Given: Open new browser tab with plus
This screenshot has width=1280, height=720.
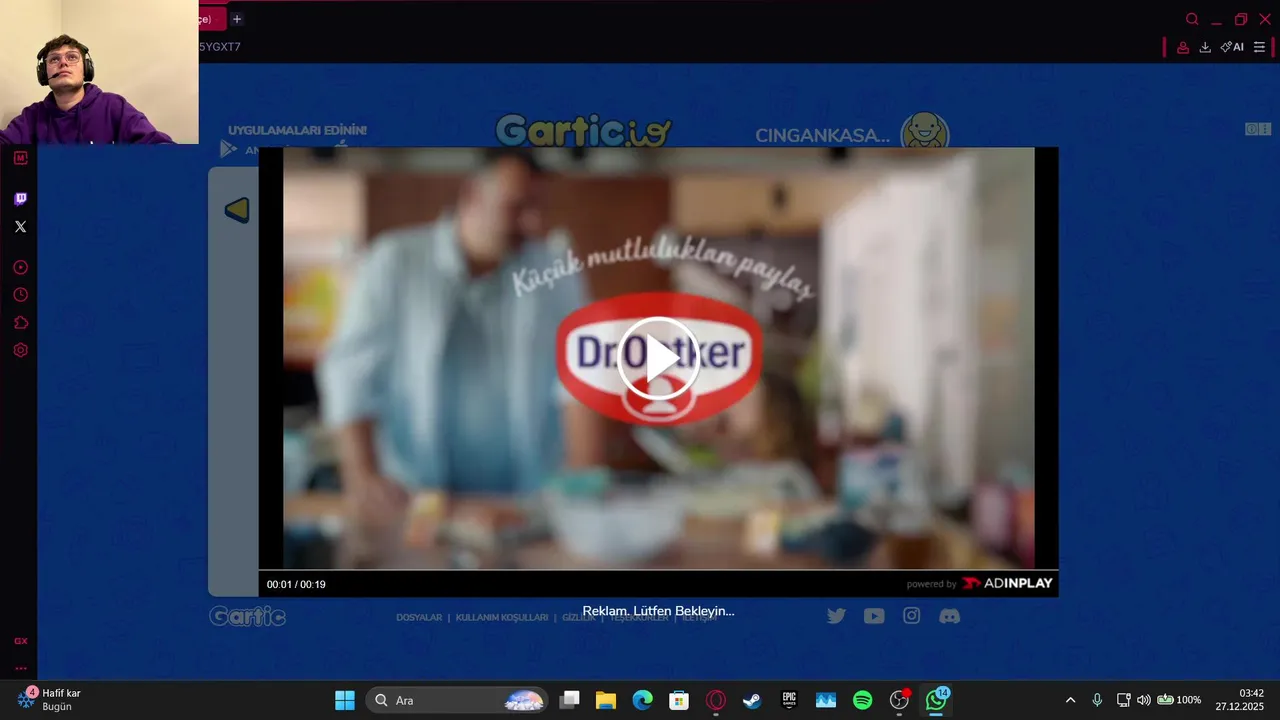Looking at the screenshot, I should [237, 19].
